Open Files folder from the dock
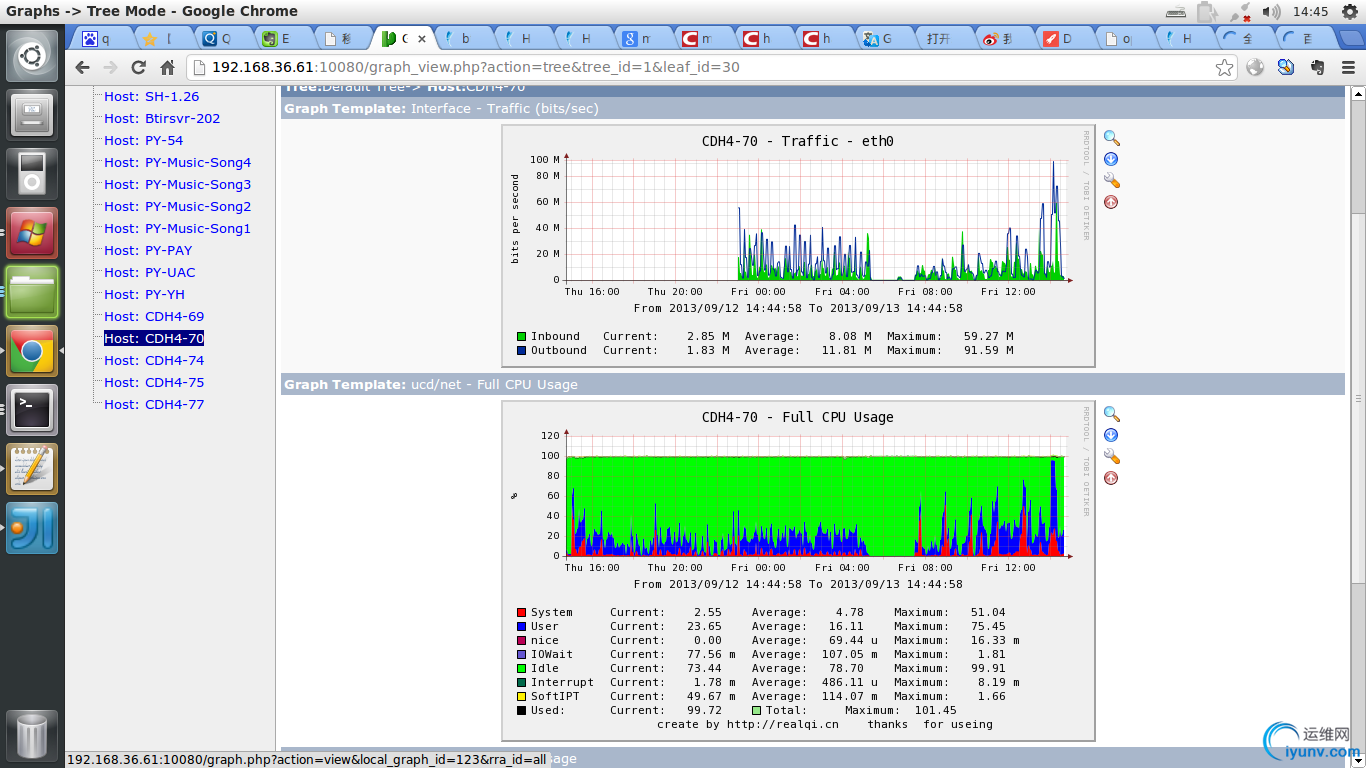 tap(32, 292)
